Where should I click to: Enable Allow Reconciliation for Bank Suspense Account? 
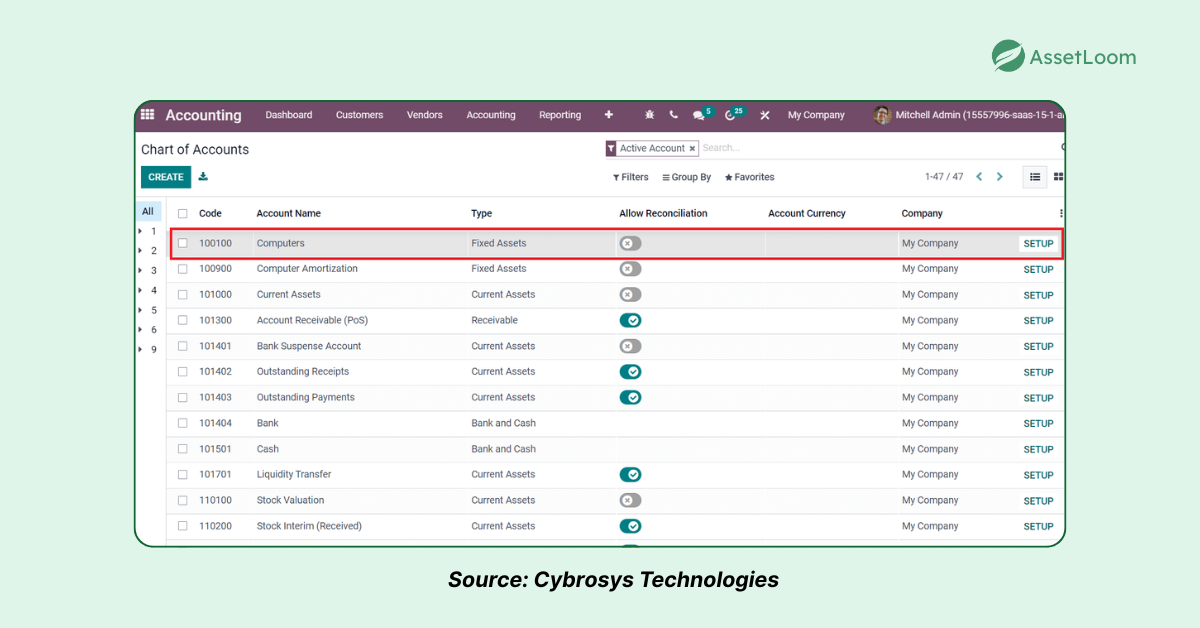(630, 345)
